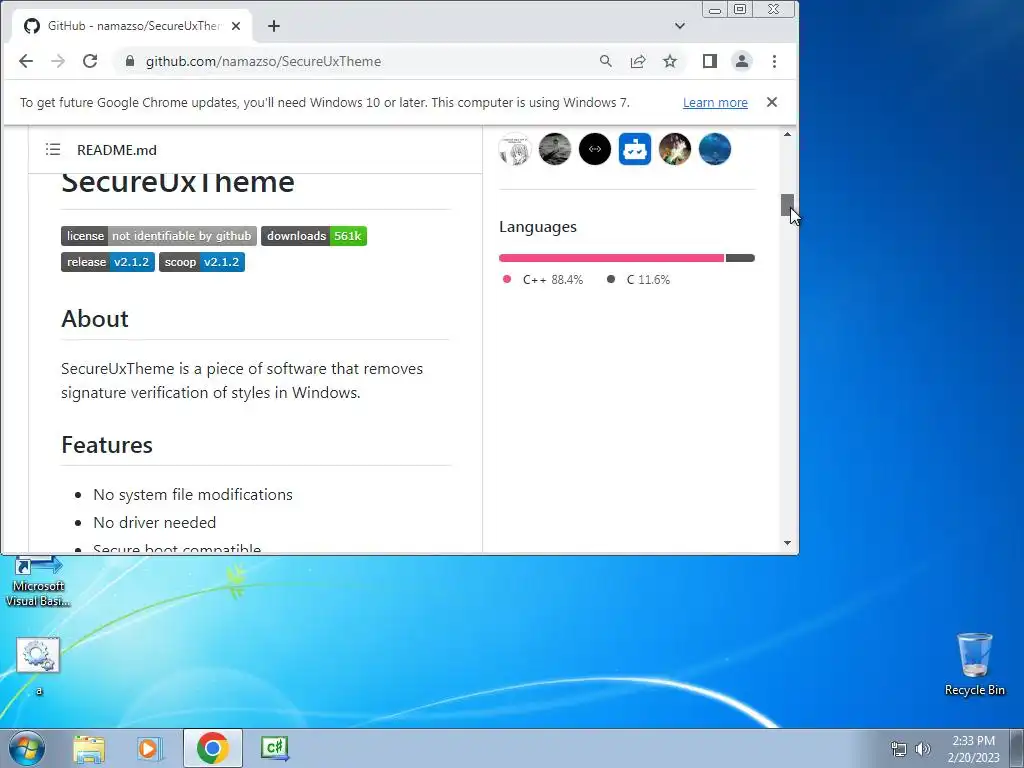The width and height of the screenshot is (1024, 768).
Task: Click the Chrome forward arrow
Action: coord(58,61)
